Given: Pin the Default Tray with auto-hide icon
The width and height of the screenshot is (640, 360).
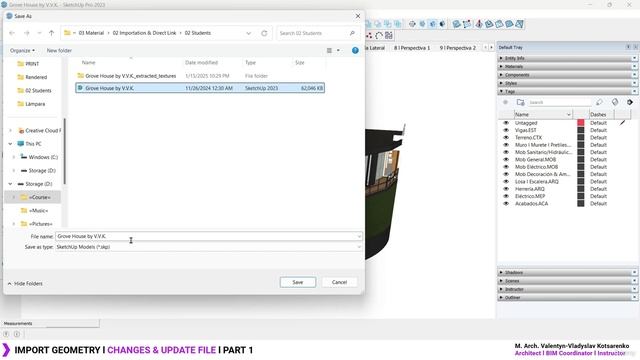Looking at the screenshot, I should 628,47.
